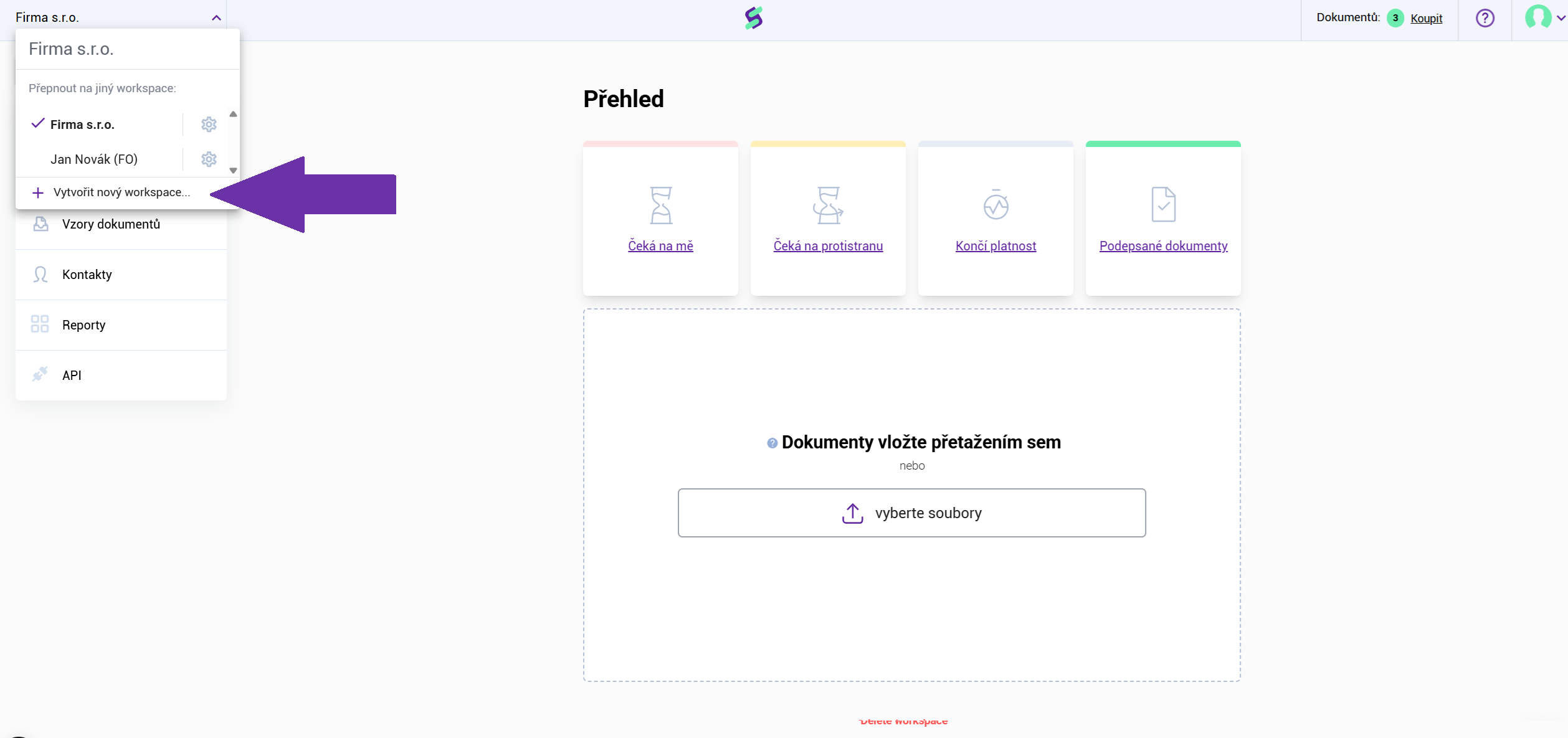Click the help question mark icon
The width and height of the screenshot is (1568, 738).
point(1485,18)
